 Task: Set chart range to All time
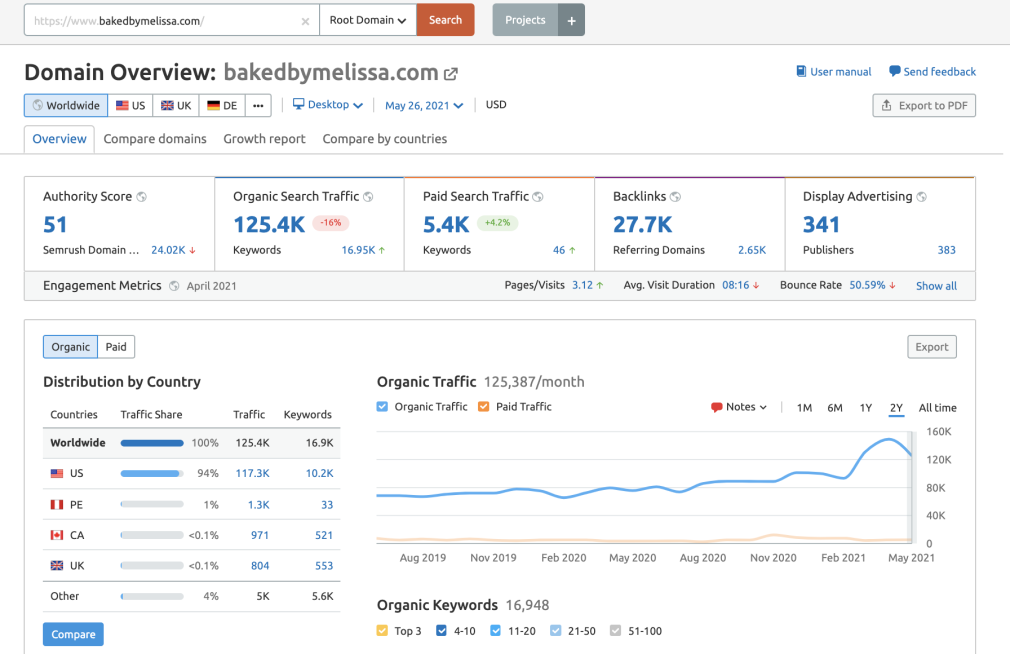(x=937, y=408)
